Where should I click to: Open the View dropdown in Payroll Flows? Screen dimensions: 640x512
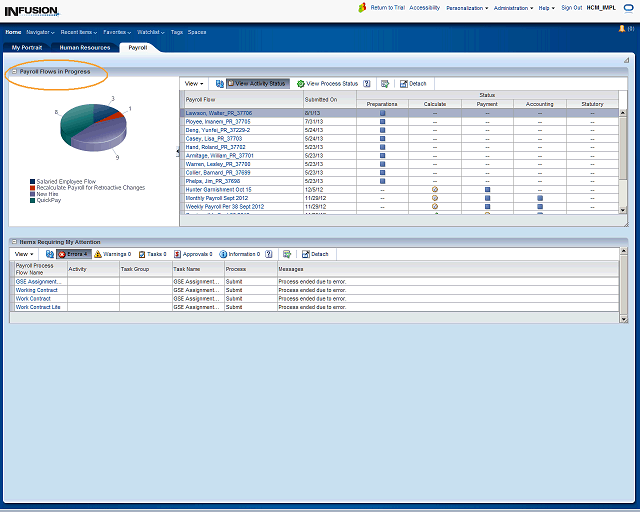194,84
